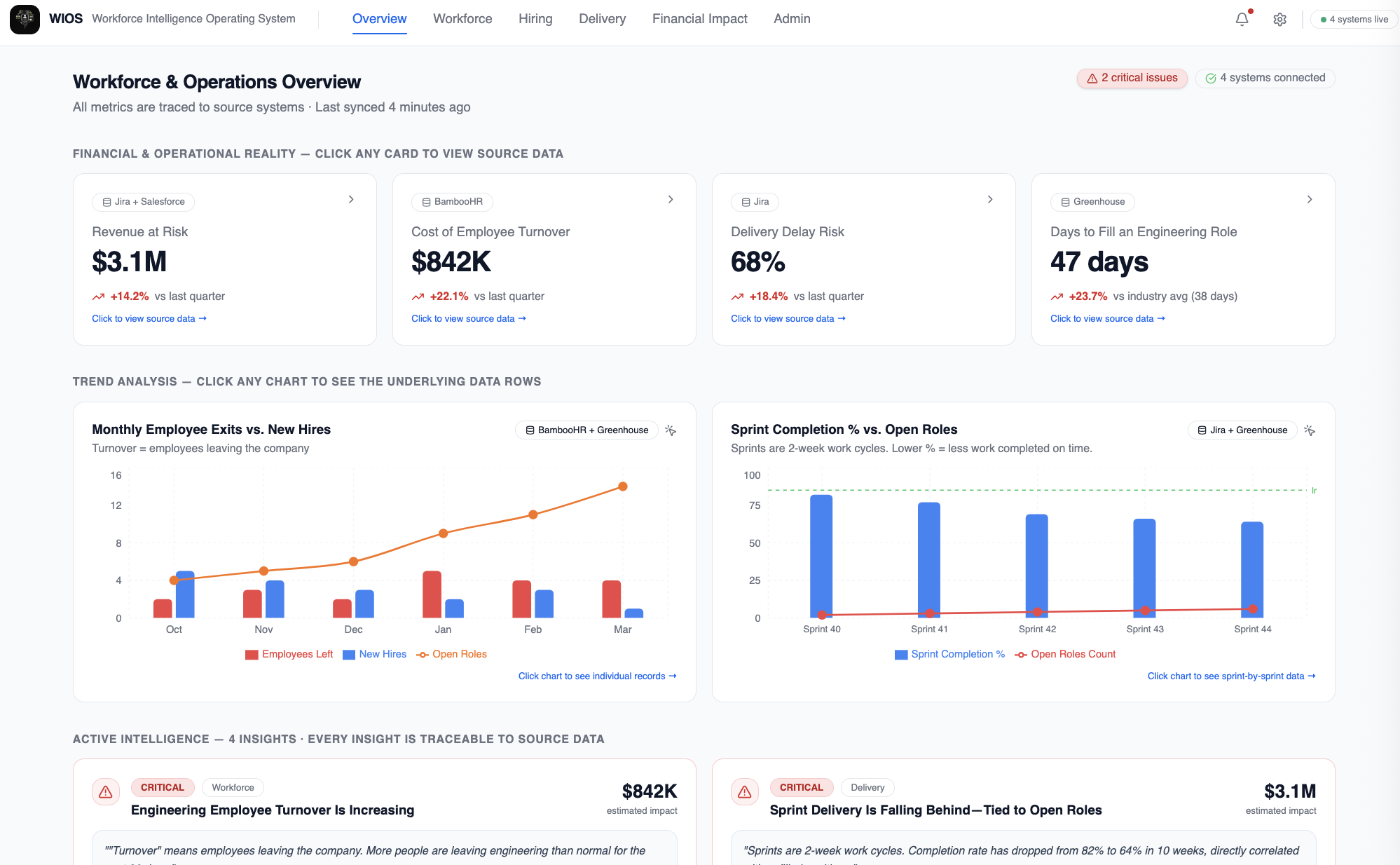1400x865 pixels.
Task: Click the 4 systems live indicator
Action: (1354, 20)
